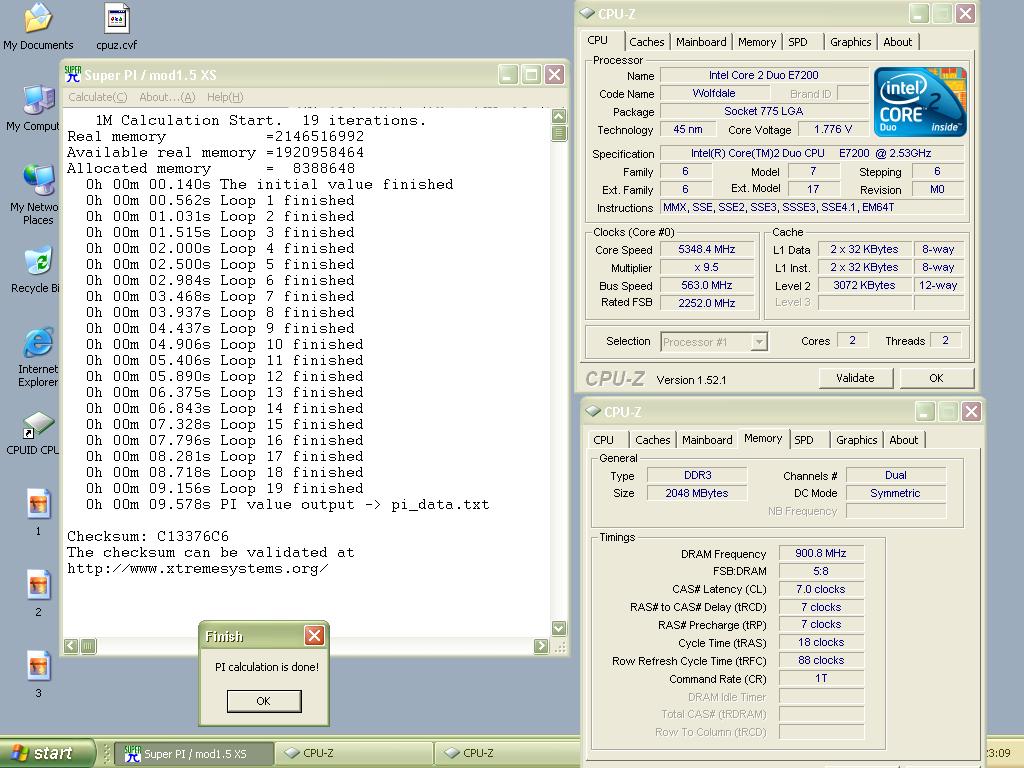Click the Intel Core 2 Duo E7200 name field

763,75
